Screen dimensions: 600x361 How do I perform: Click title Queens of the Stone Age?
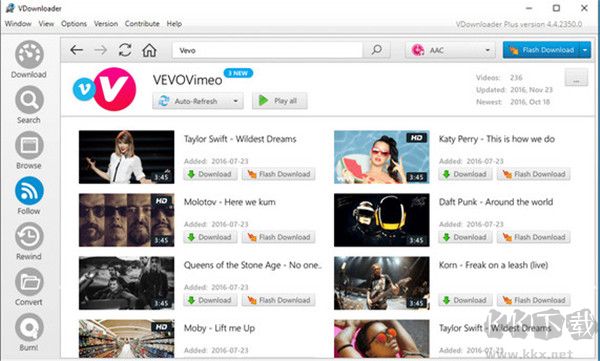[253, 265]
